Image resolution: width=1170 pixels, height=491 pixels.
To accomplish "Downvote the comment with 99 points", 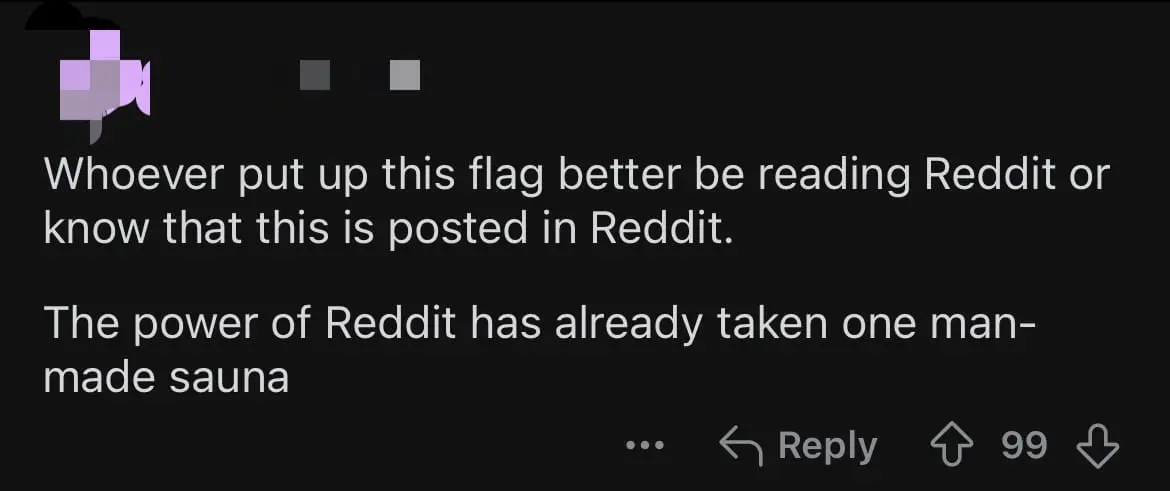I will coord(1098,446).
